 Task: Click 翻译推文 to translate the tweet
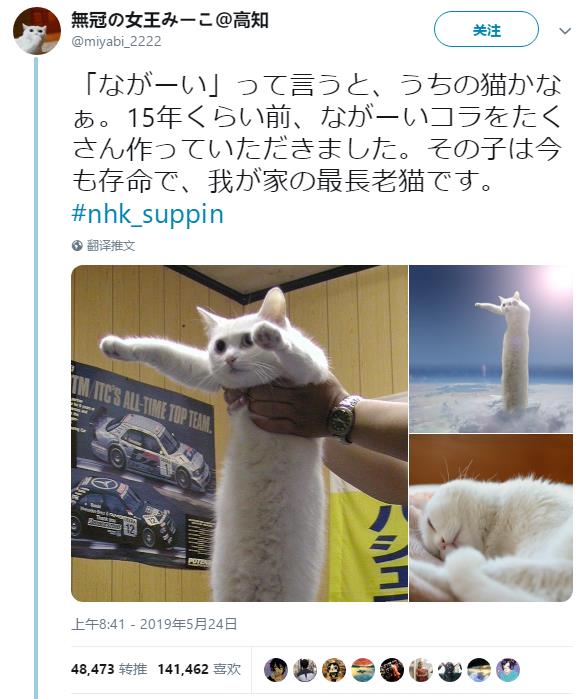pyautogui.click(x=111, y=246)
